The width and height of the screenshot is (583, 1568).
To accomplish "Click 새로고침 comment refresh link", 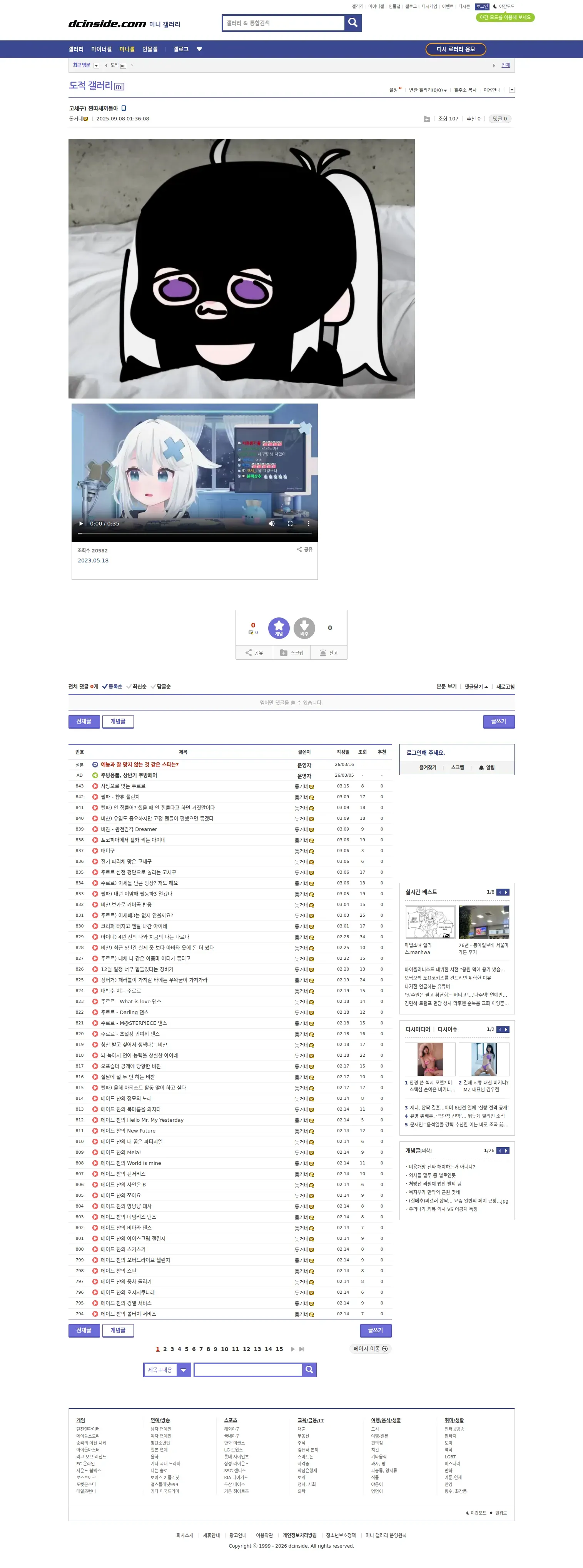I will tap(506, 687).
